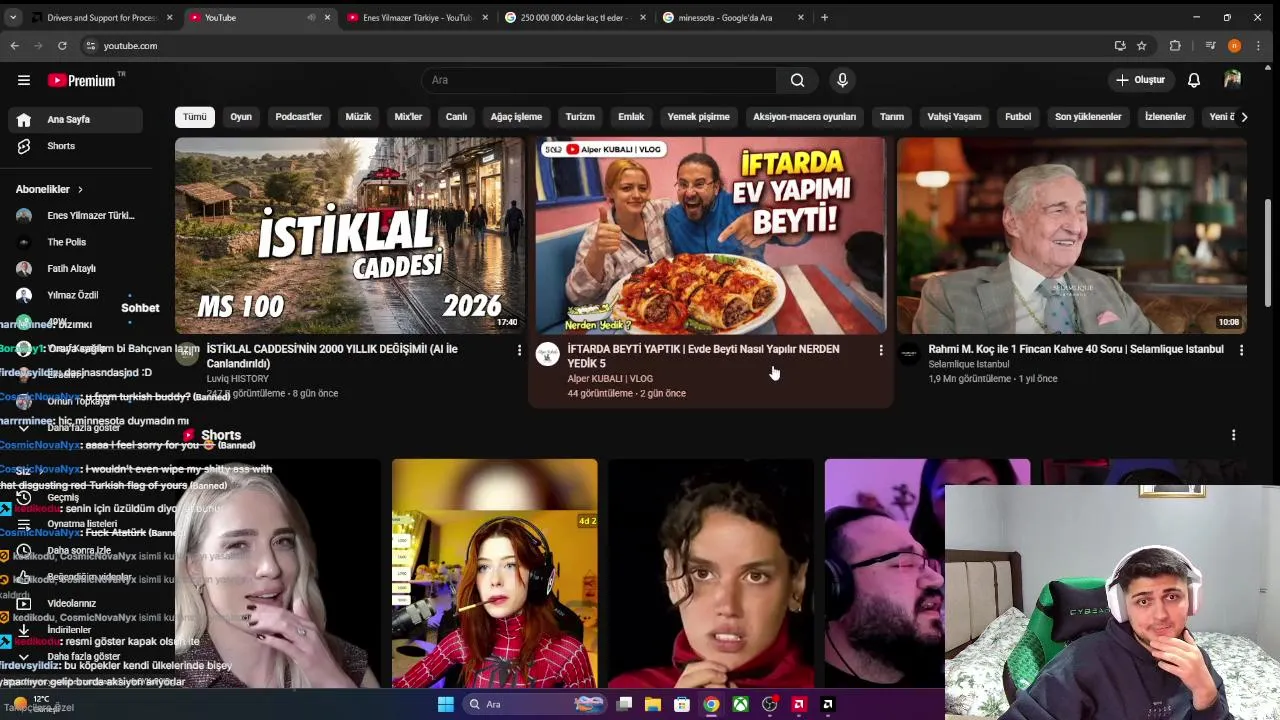This screenshot has height=720, width=1280.
Task: Open more options for Rahmi M. Koç video
Action: (1241, 350)
